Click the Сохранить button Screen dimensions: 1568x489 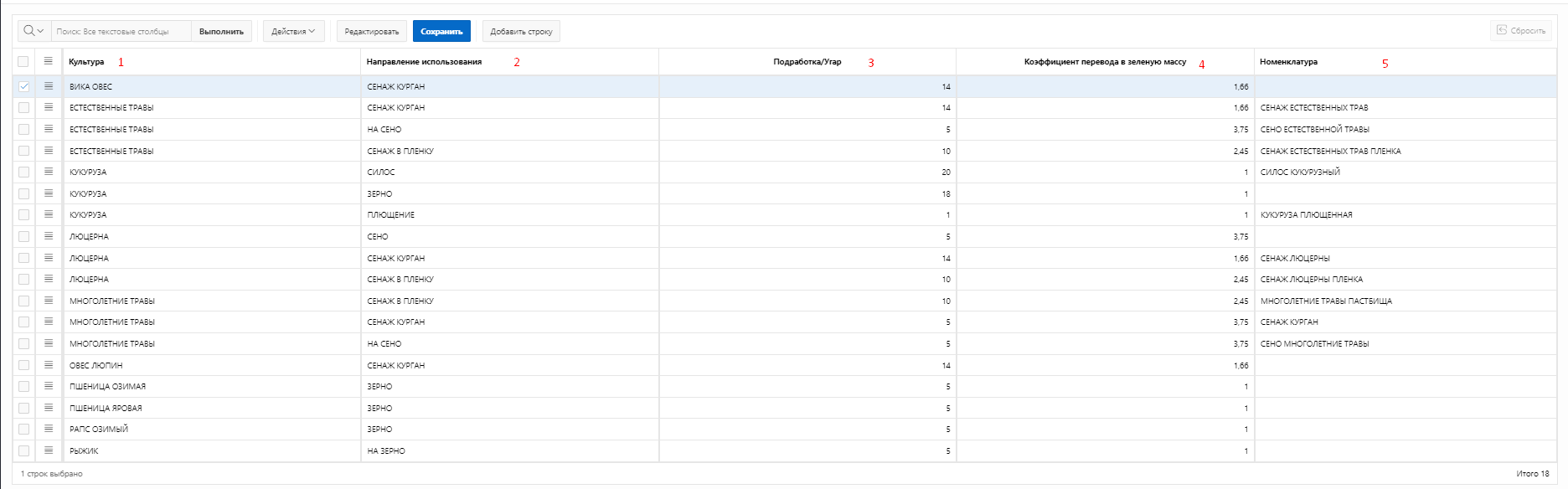(x=441, y=31)
